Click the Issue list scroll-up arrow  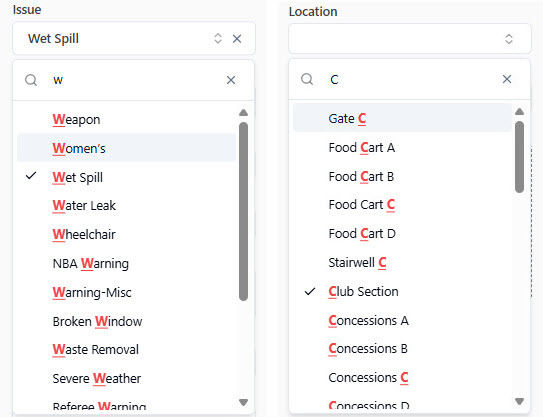click(x=243, y=113)
